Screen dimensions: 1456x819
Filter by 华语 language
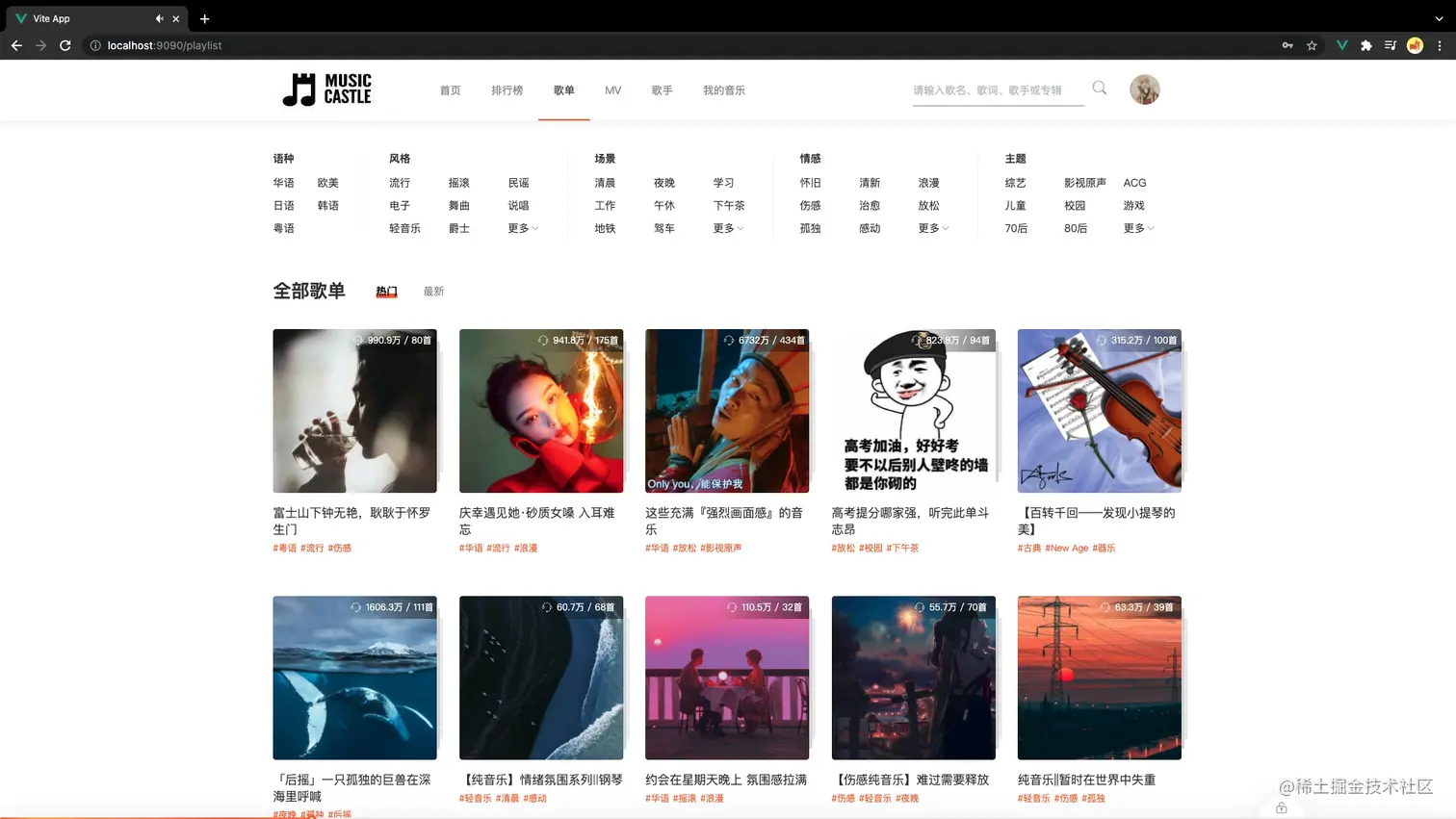(x=284, y=183)
